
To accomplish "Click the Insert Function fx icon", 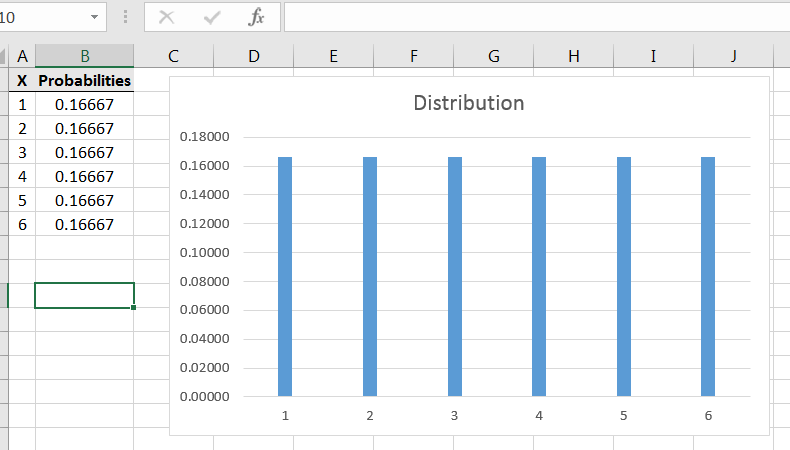I will coord(256,17).
